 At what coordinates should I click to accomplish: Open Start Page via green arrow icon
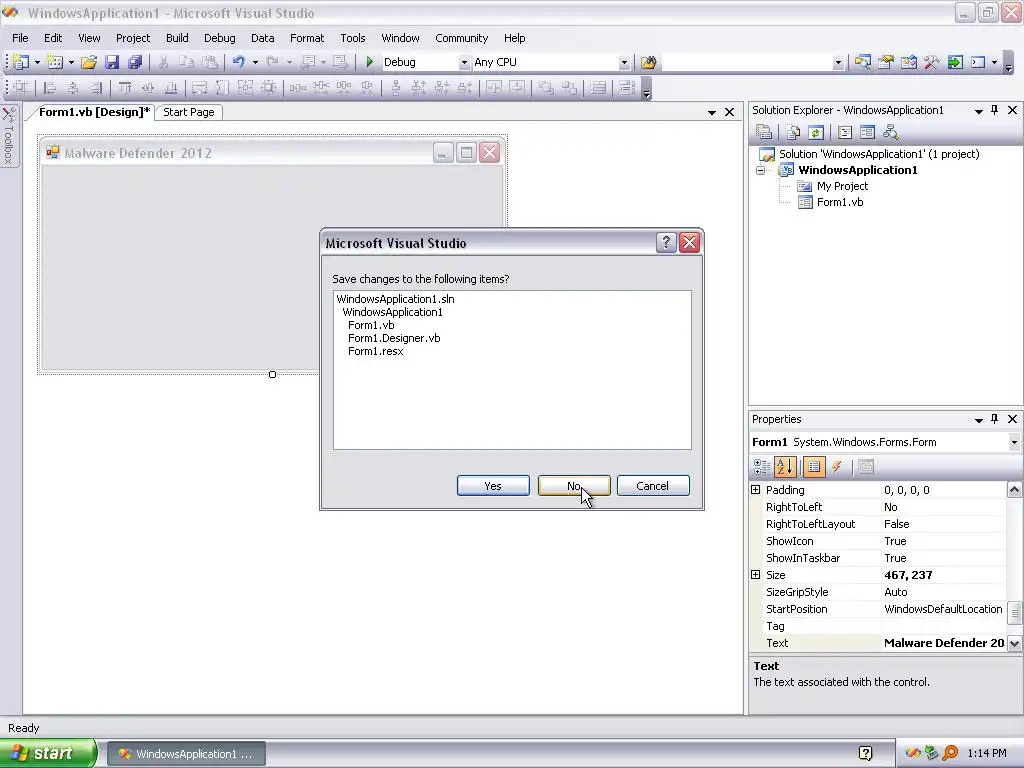[x=955, y=62]
